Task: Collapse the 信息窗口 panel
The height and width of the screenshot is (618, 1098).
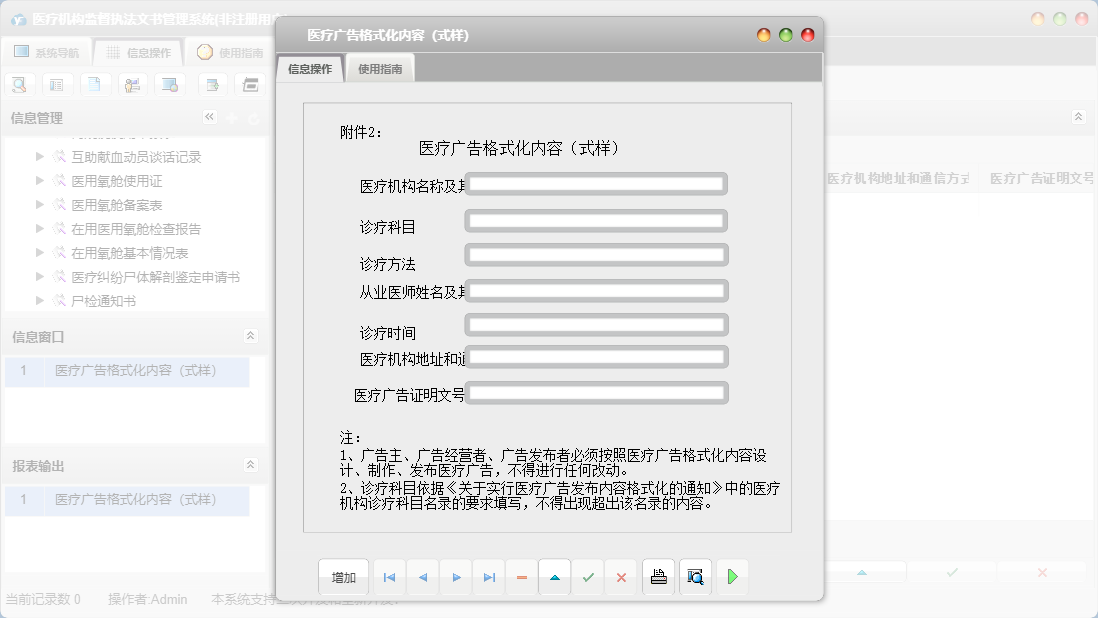Action: (x=251, y=334)
